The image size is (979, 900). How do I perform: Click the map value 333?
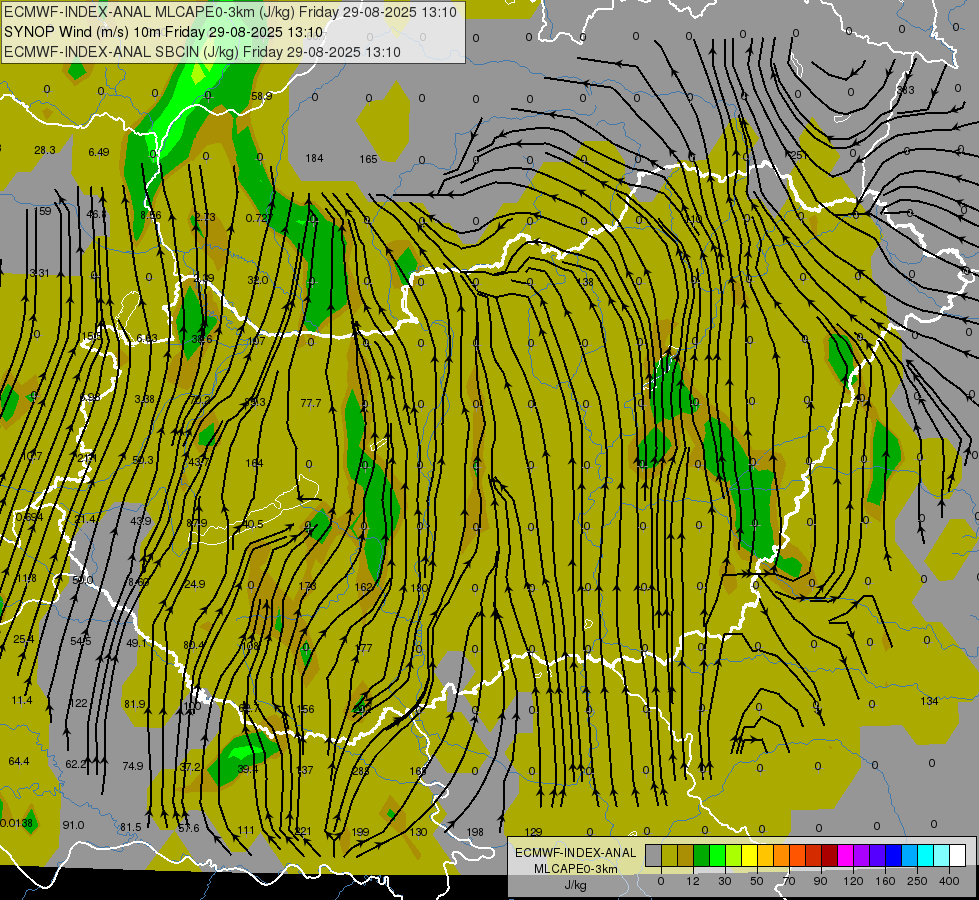(905, 90)
